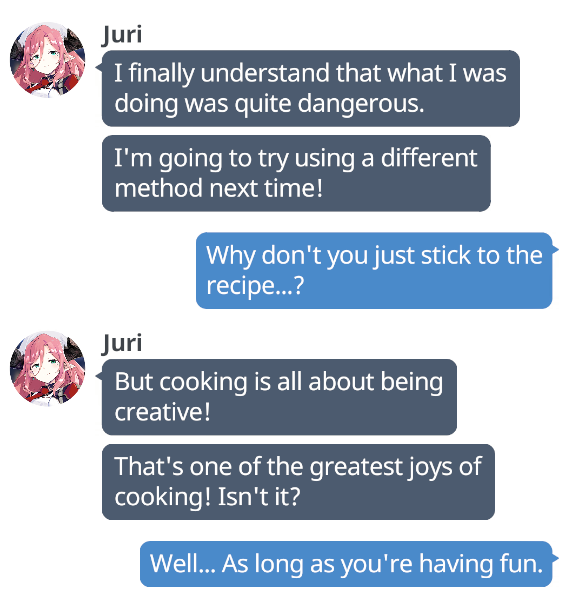
Task: Click the tail of the 'recipe' blue bubble
Action: point(555,250)
